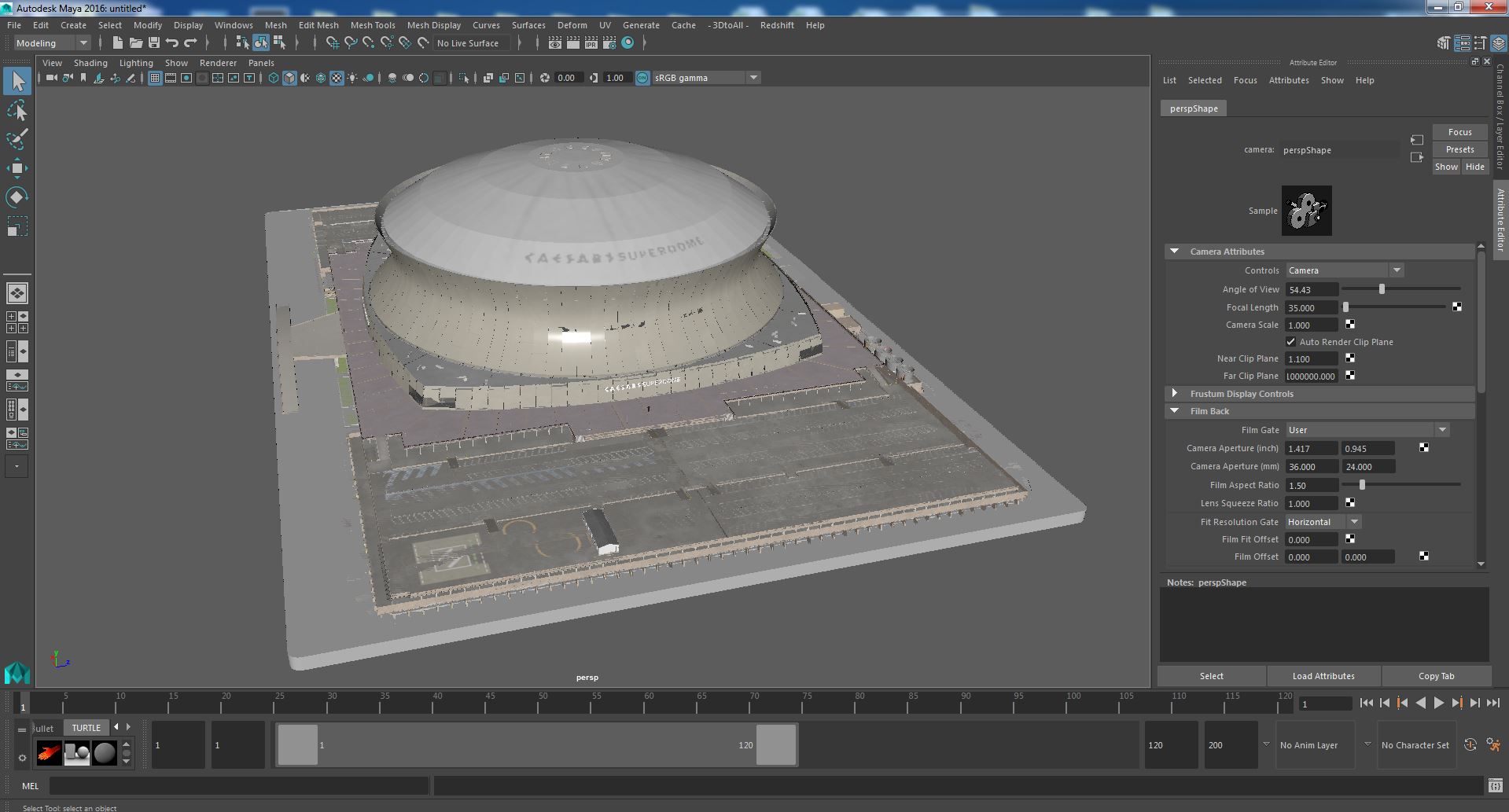Screen dimensions: 1509x812
Task: Open Maya home icon at bottom left
Action: pos(17,673)
